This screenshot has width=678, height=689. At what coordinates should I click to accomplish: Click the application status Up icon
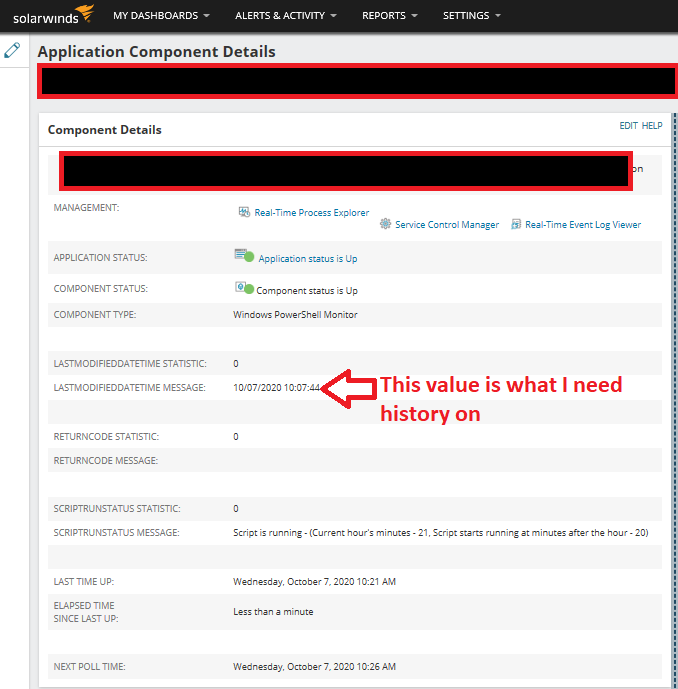(x=244, y=255)
